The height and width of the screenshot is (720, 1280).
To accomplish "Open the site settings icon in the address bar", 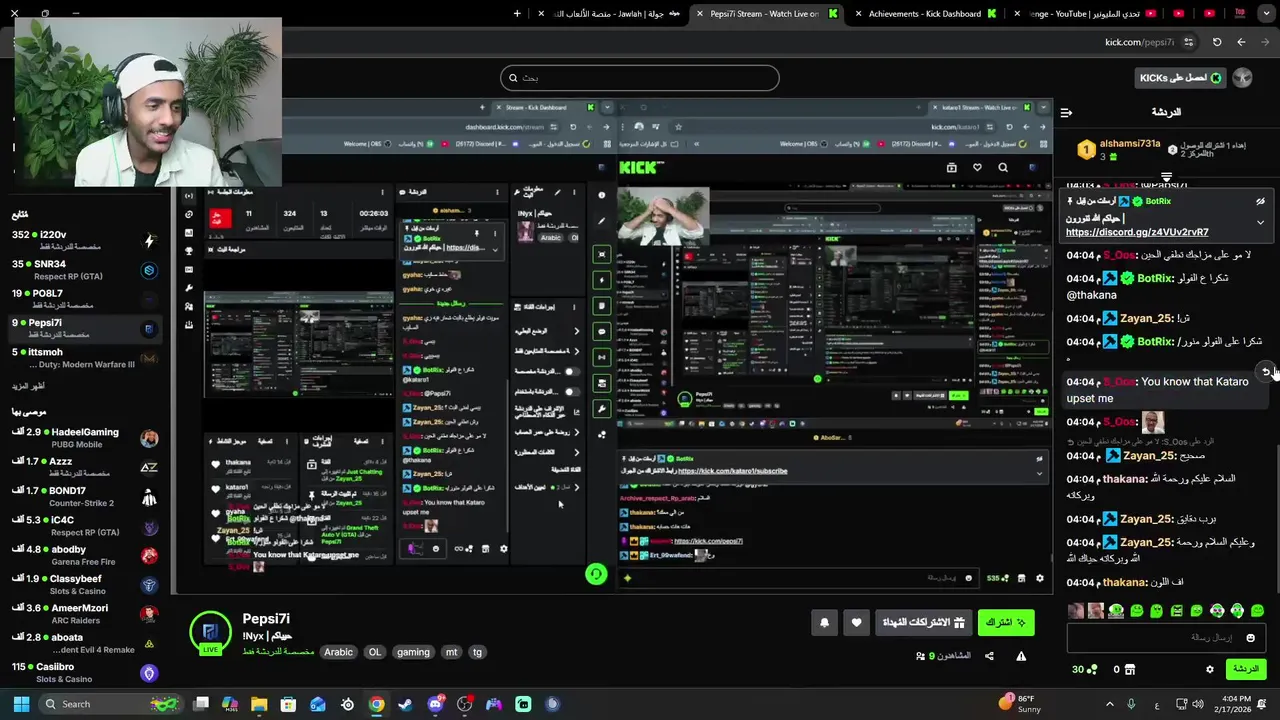I will pos(1188,42).
